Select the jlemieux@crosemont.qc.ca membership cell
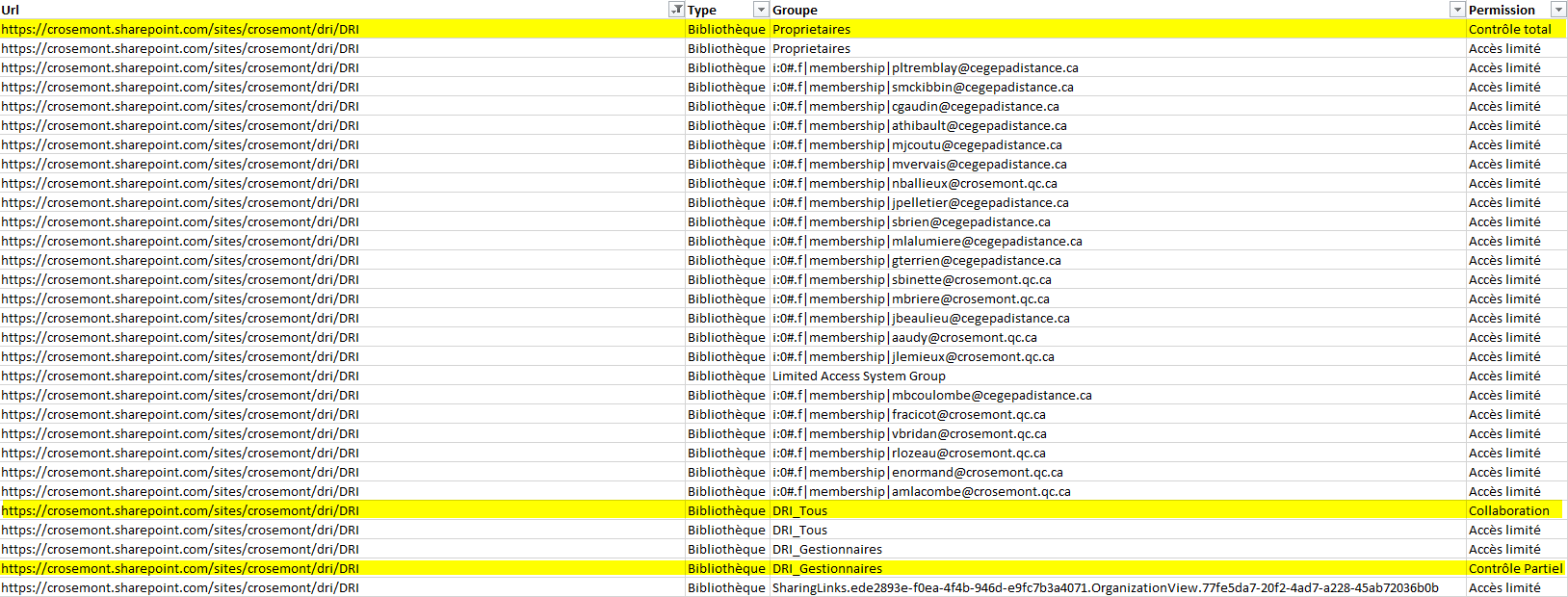 913,357
